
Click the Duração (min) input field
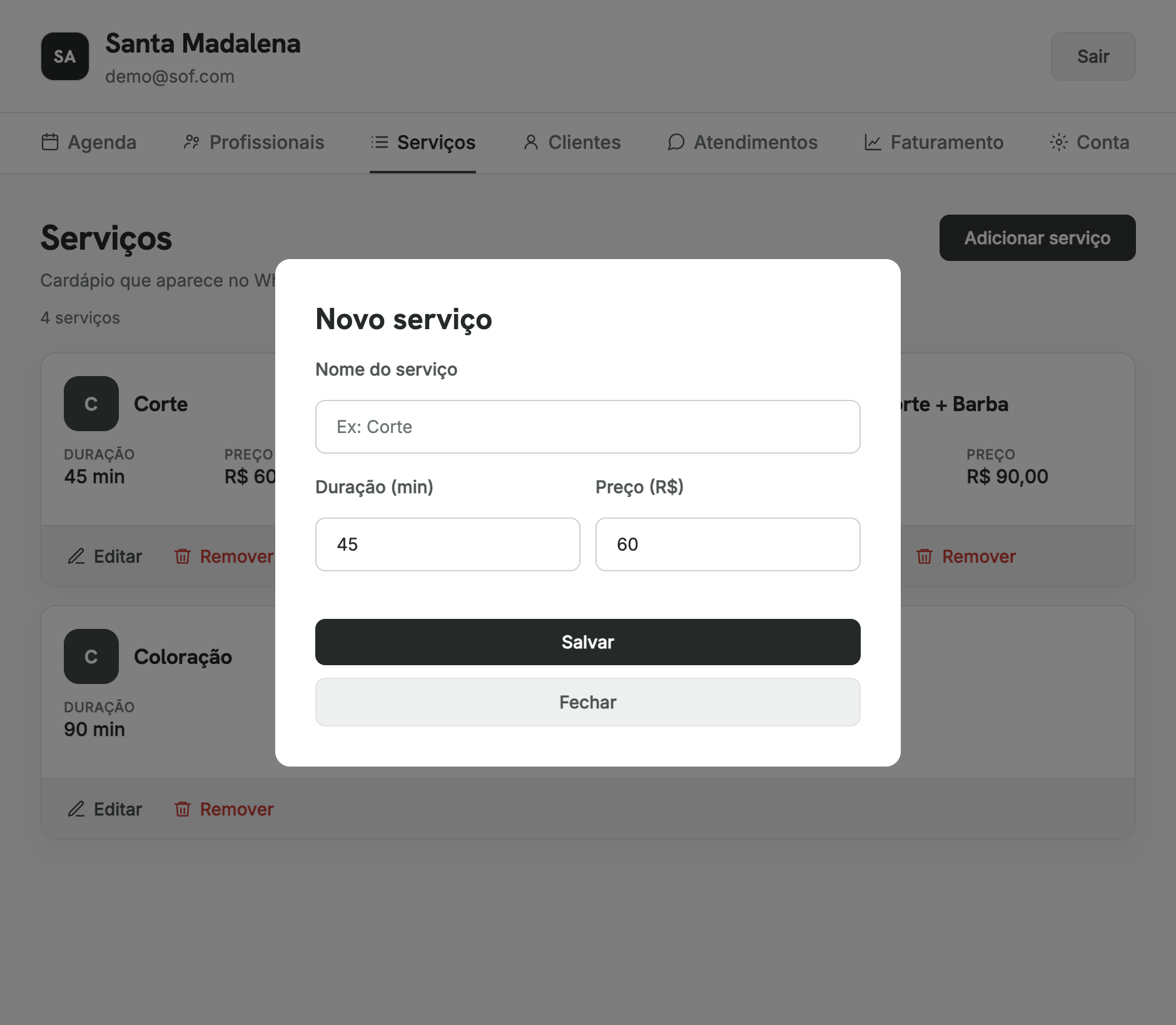pyautogui.click(x=448, y=544)
